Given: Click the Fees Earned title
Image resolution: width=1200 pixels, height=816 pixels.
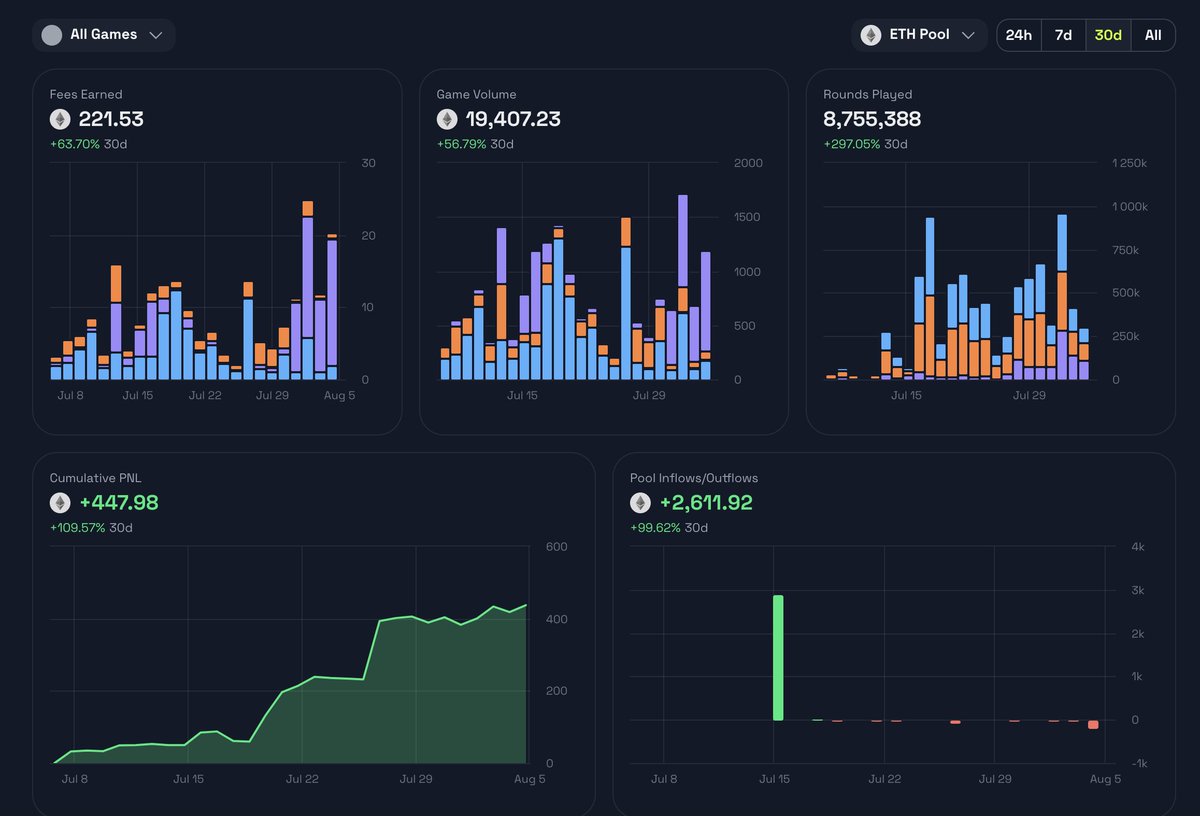Looking at the screenshot, I should pyautogui.click(x=86, y=94).
